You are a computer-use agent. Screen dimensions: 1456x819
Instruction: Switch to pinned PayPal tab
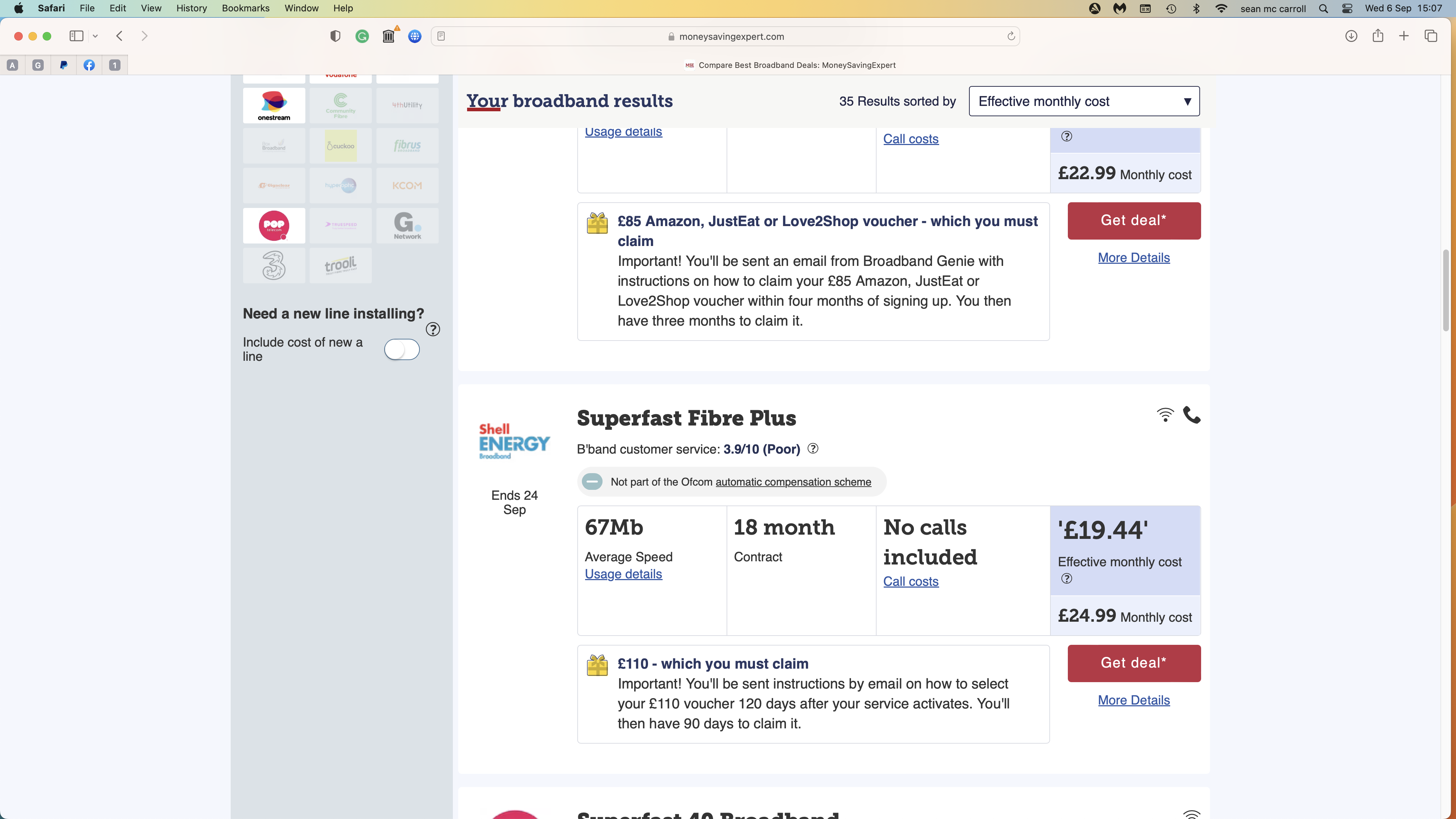64,65
